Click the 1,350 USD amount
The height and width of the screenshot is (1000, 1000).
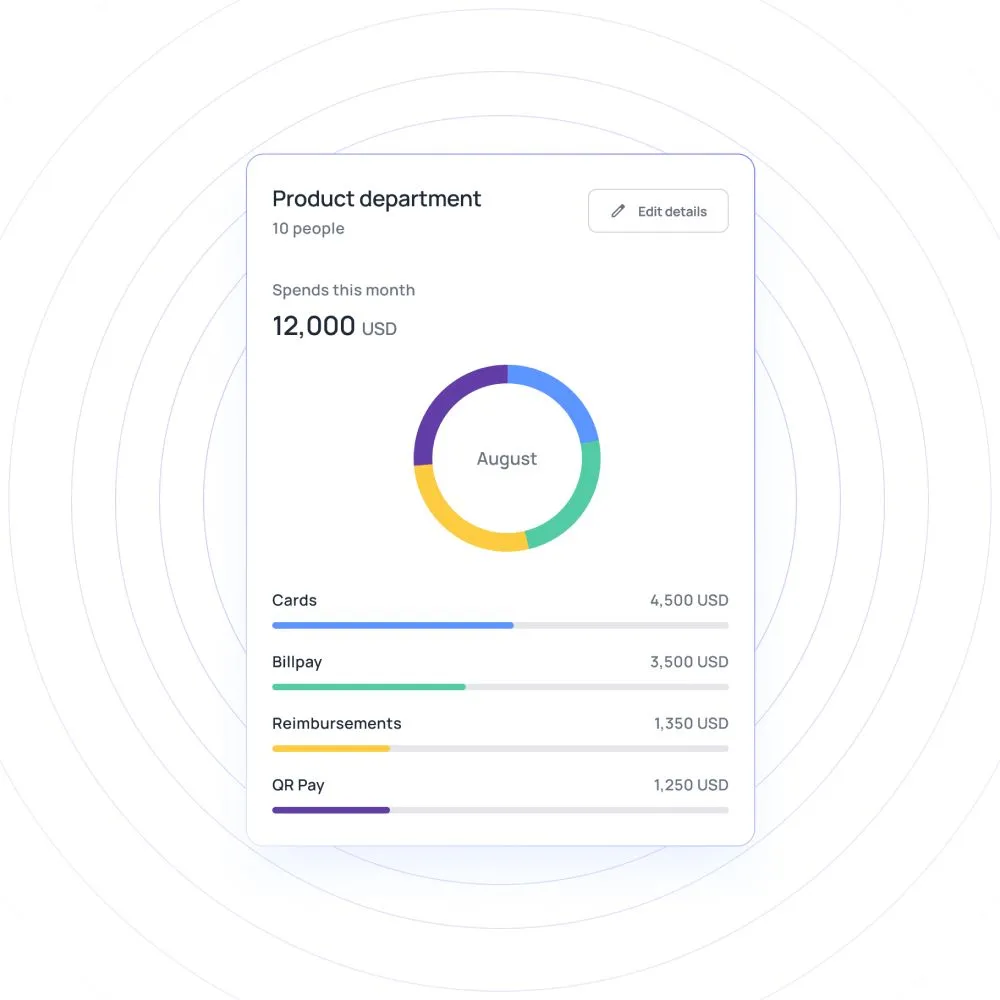pyautogui.click(x=691, y=723)
